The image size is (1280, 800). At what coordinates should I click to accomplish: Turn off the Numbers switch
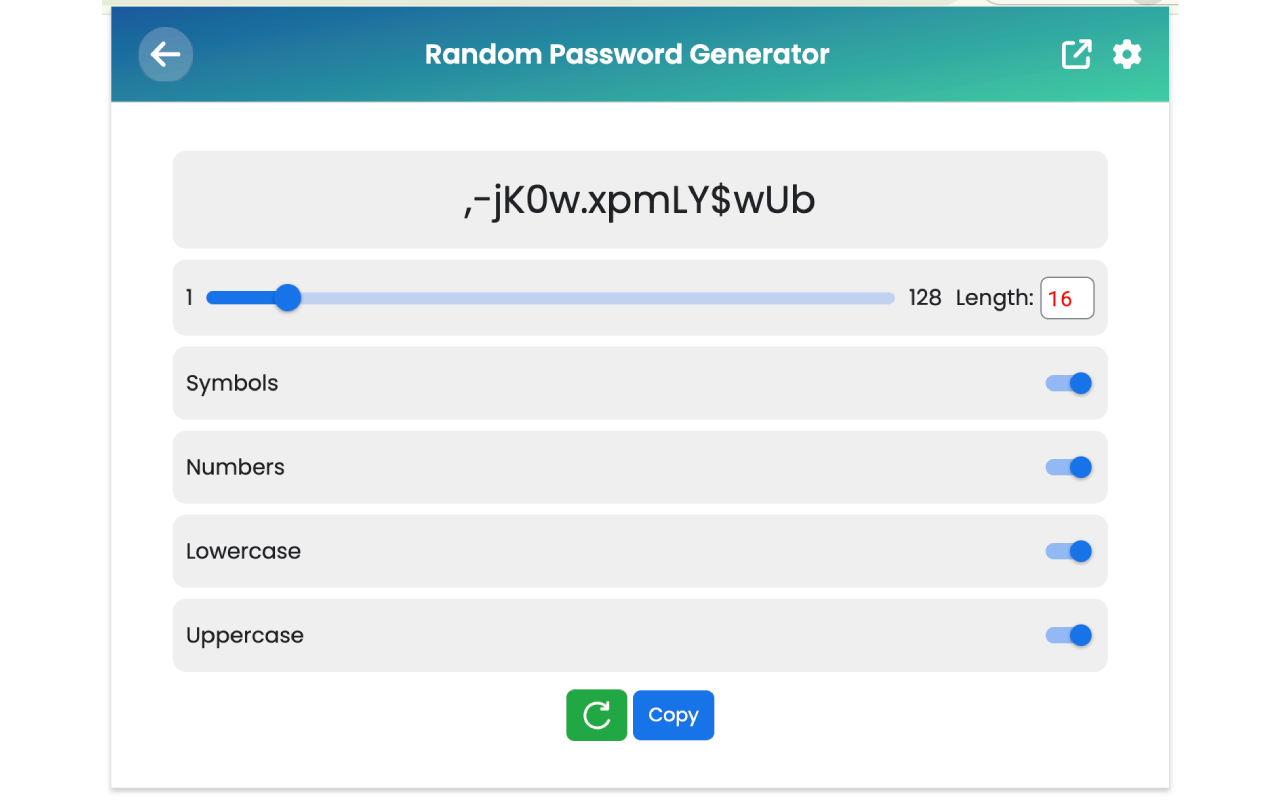coord(1068,467)
